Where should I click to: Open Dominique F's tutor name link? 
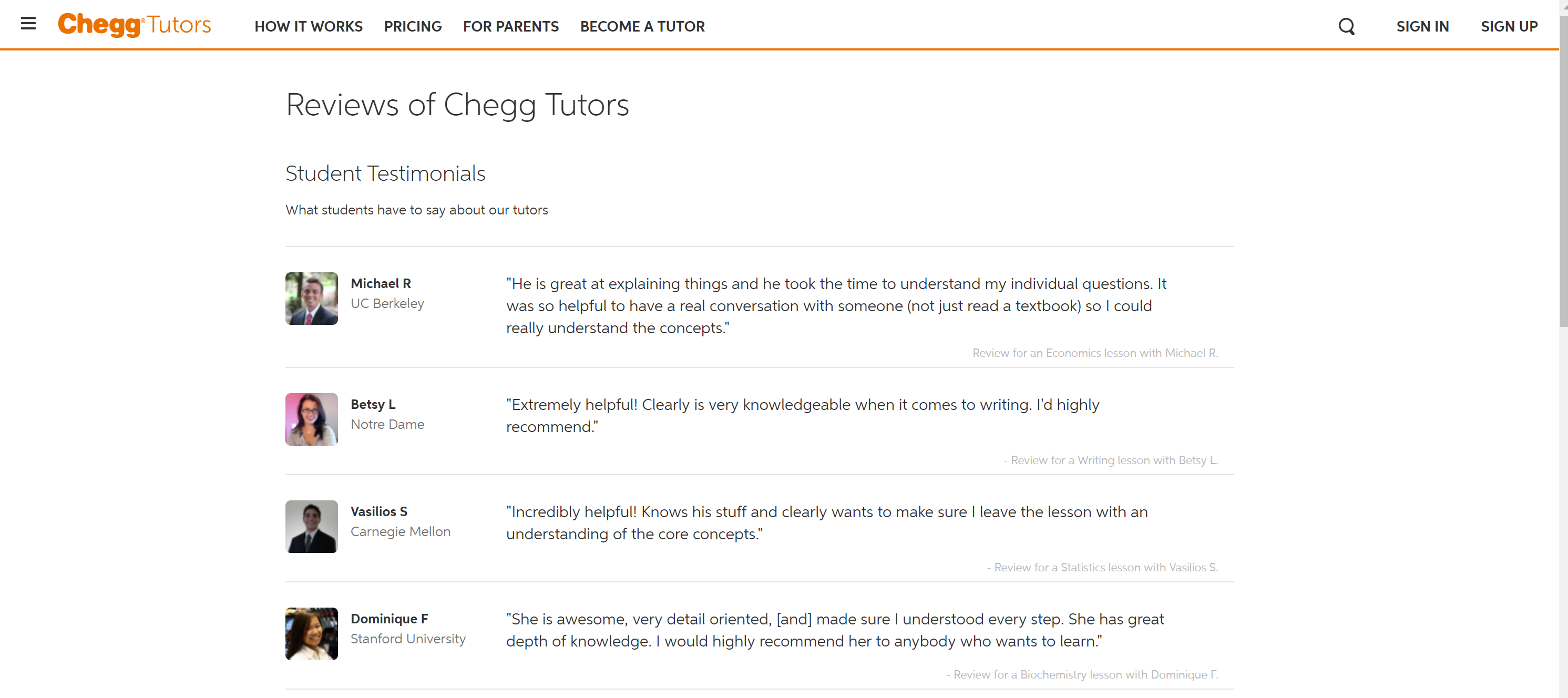click(390, 618)
